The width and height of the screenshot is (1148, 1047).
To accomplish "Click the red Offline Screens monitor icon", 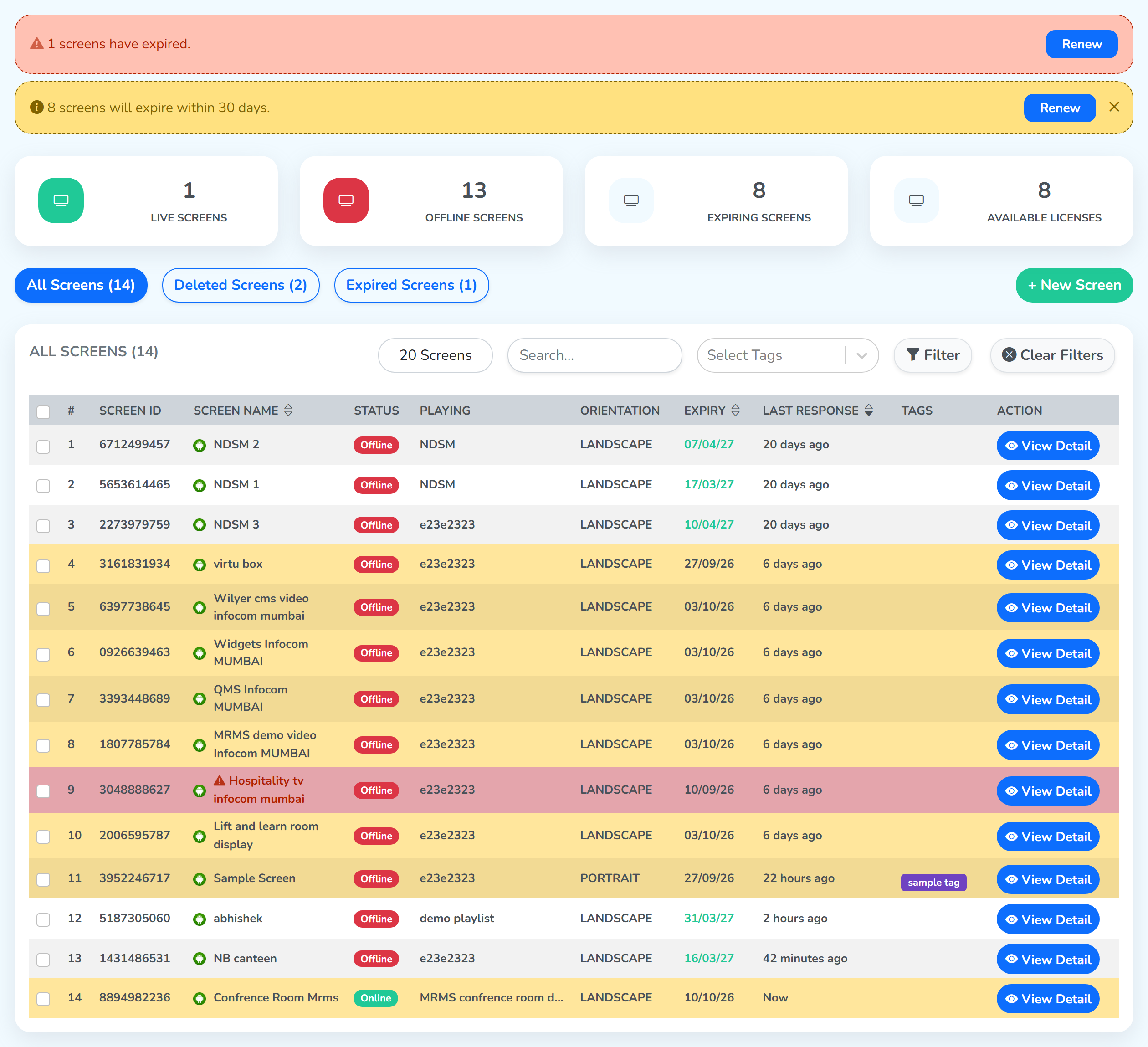I will [x=346, y=200].
